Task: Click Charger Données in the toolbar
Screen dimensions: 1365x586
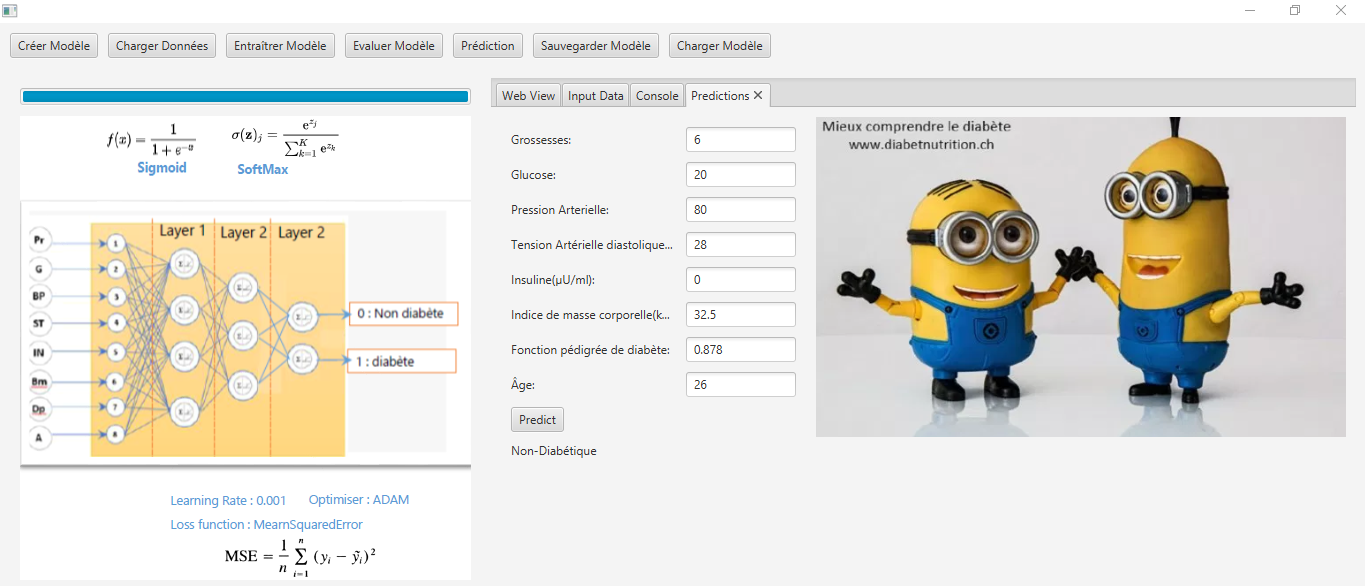Action: click(x=161, y=45)
